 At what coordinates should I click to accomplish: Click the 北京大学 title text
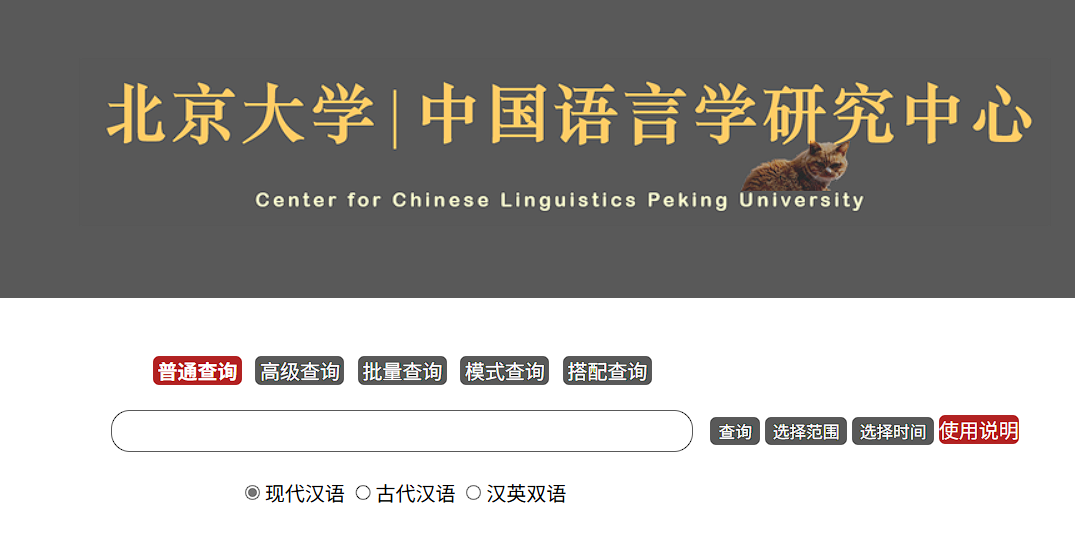[x=241, y=114]
